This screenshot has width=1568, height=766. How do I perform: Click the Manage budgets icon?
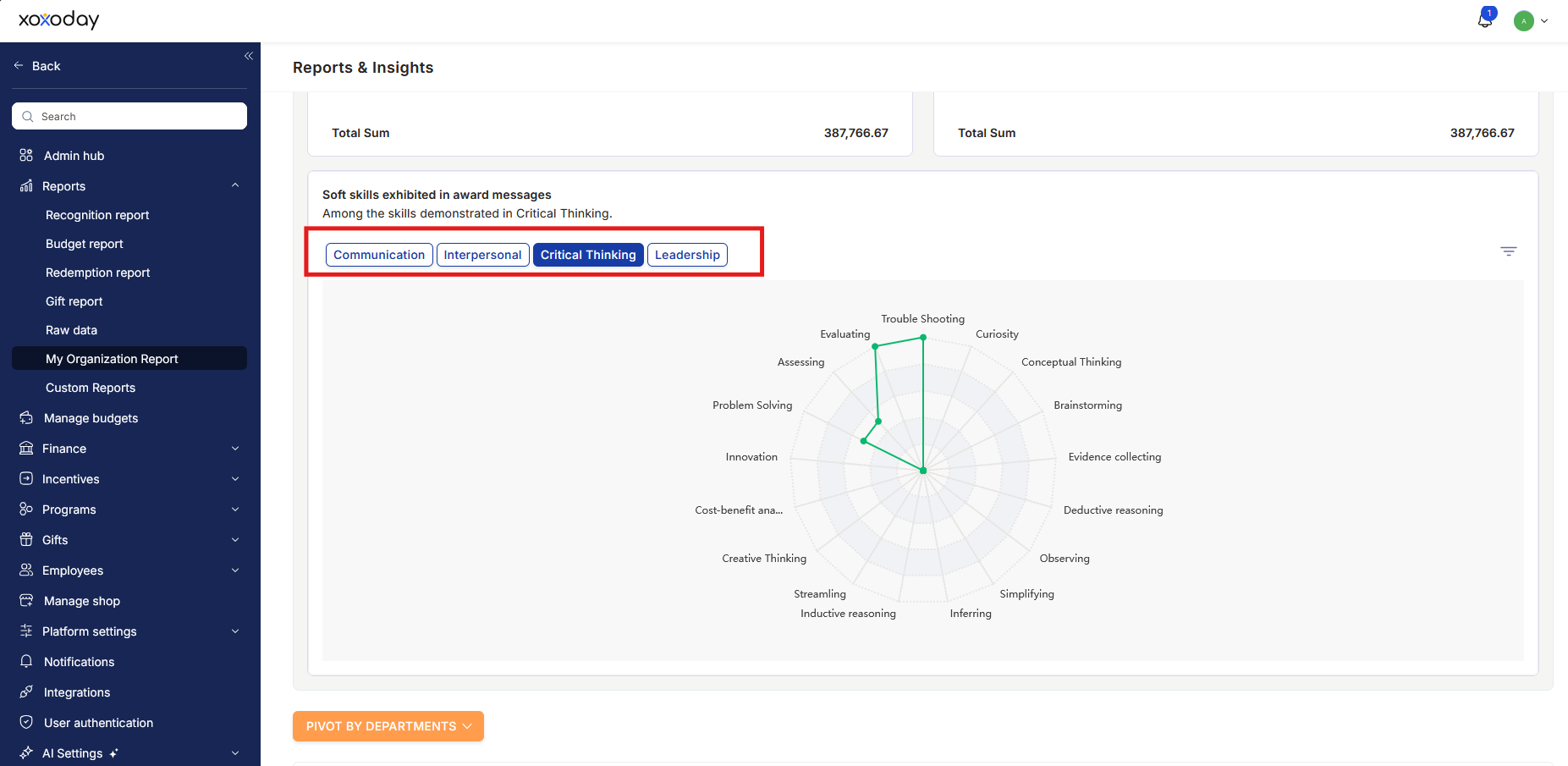26,417
